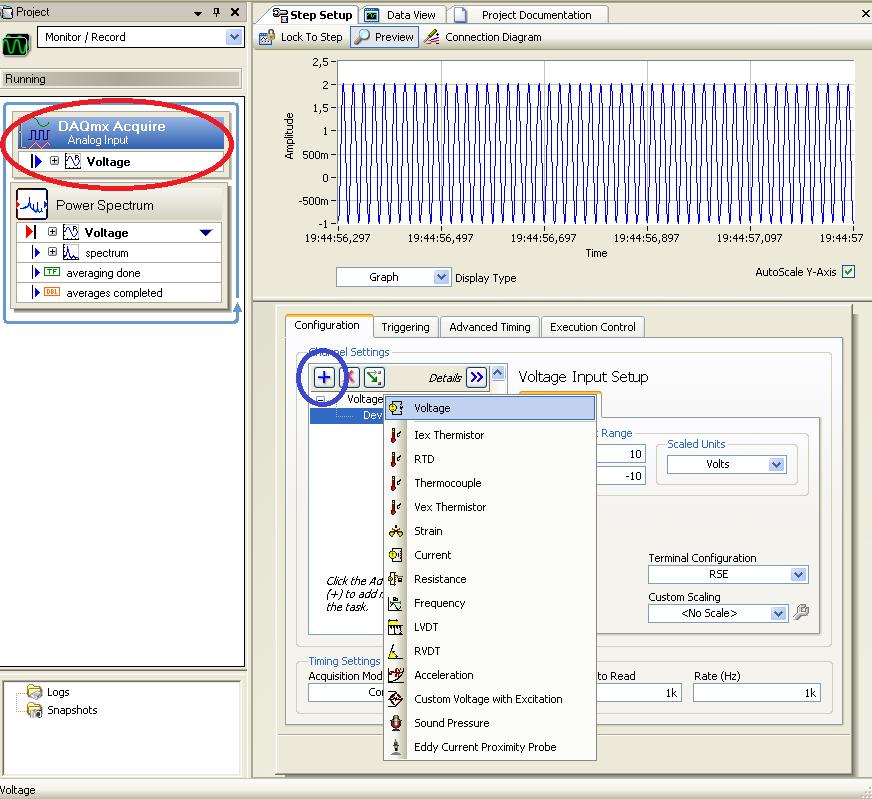This screenshot has width=872, height=799.
Task: Toggle the AutoScale Y-Axis checkbox
Action: [848, 272]
